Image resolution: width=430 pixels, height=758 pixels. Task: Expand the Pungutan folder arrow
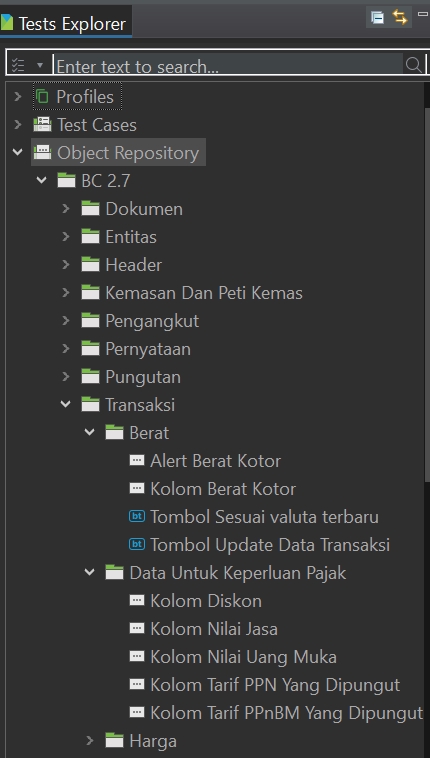point(66,377)
